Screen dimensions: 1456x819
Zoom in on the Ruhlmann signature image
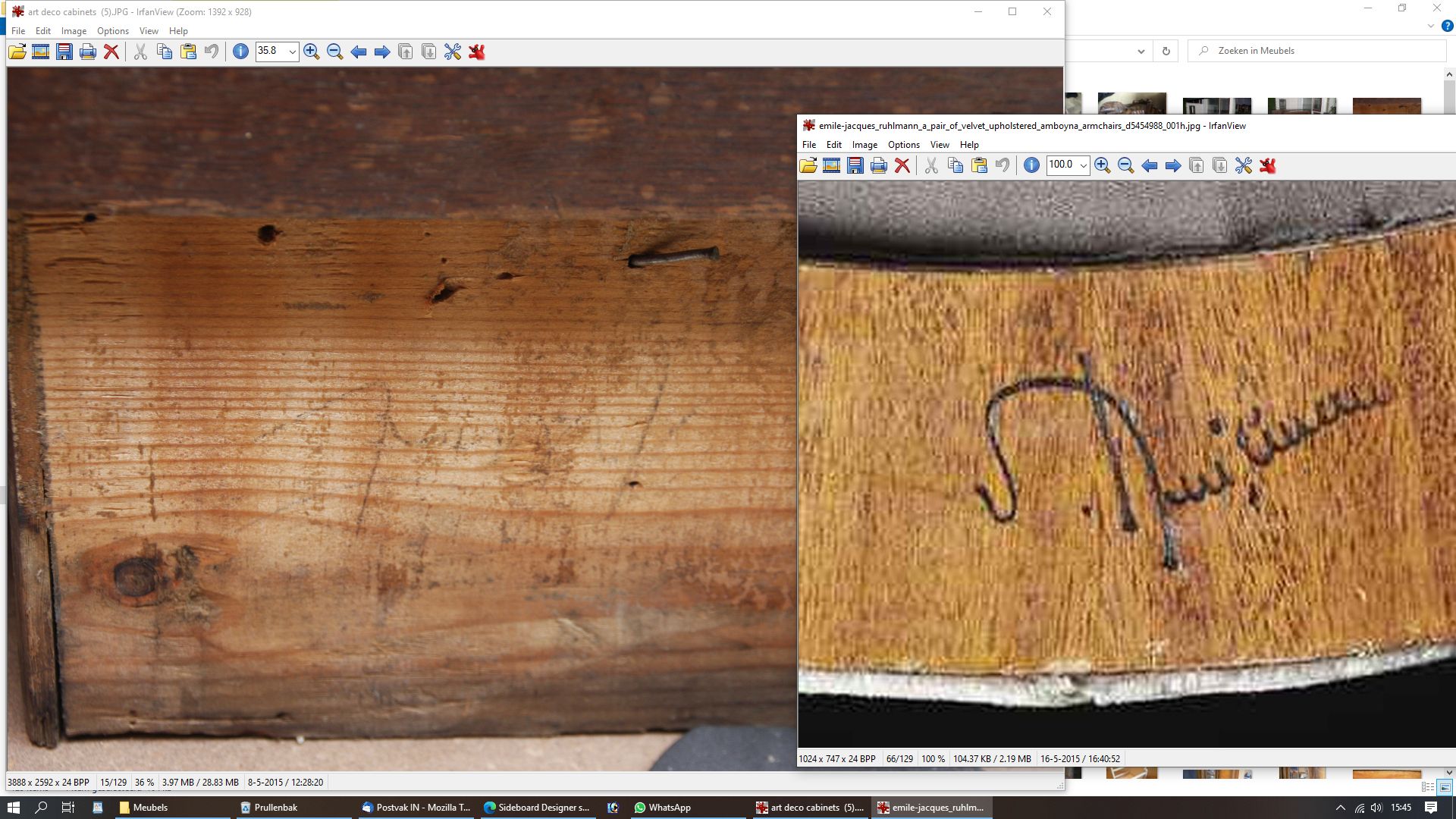pos(1102,165)
